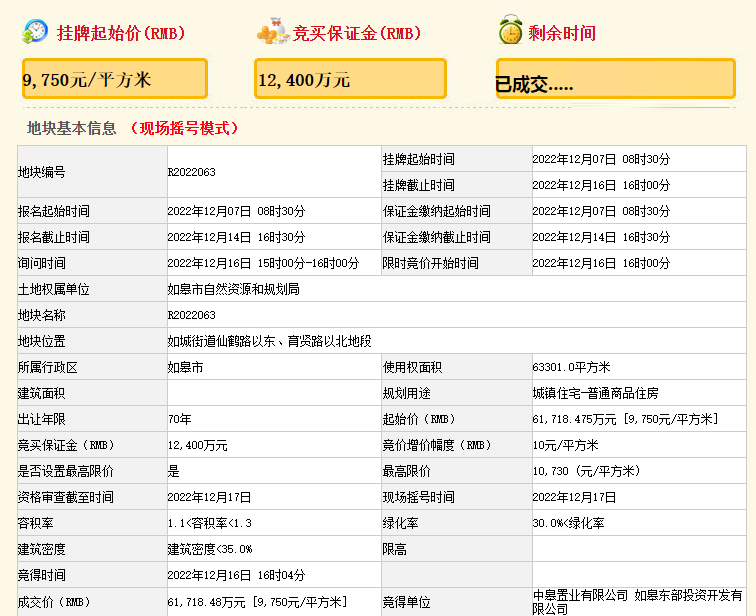This screenshot has height=616, width=756.
Task: Click the red 现场摇号模式 label
Action: click(185, 128)
